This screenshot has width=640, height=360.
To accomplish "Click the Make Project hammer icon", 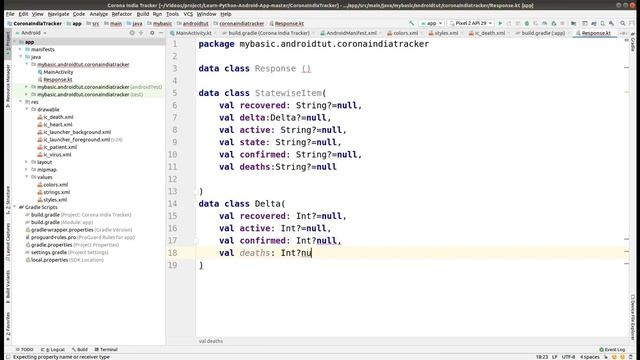I will pos(411,23).
